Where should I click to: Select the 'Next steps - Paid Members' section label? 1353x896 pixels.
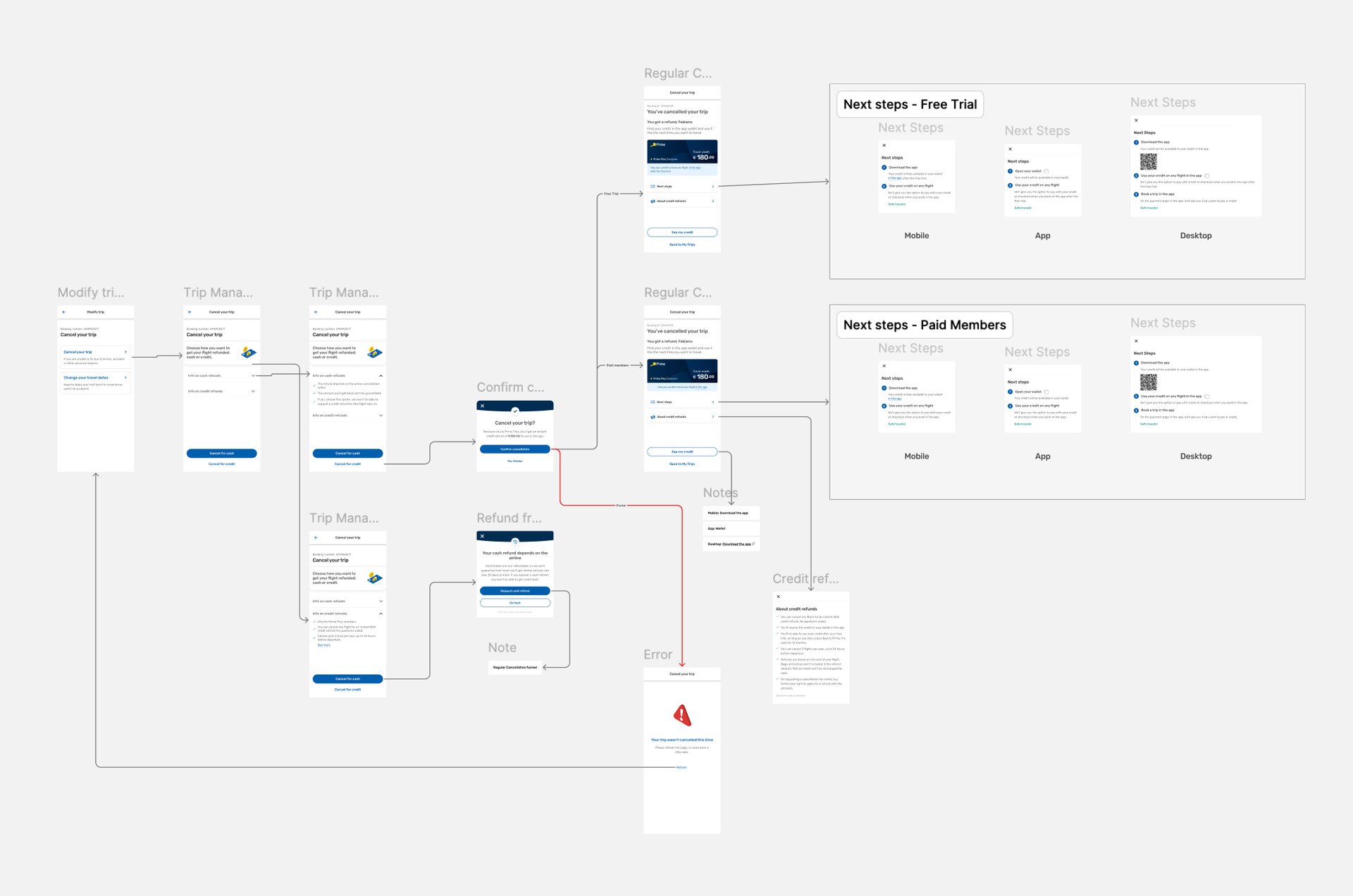[x=924, y=325]
